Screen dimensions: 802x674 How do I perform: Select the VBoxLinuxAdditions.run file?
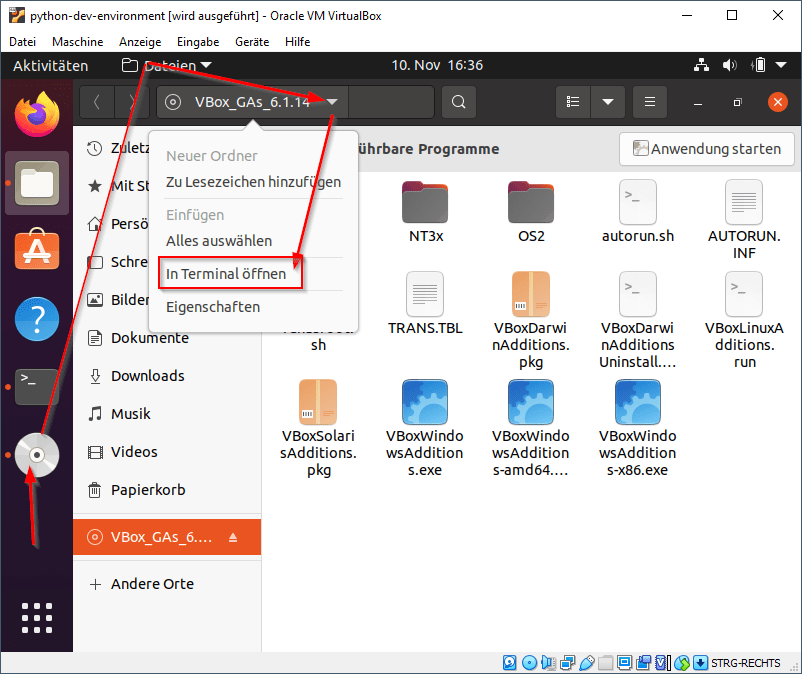[x=744, y=318]
